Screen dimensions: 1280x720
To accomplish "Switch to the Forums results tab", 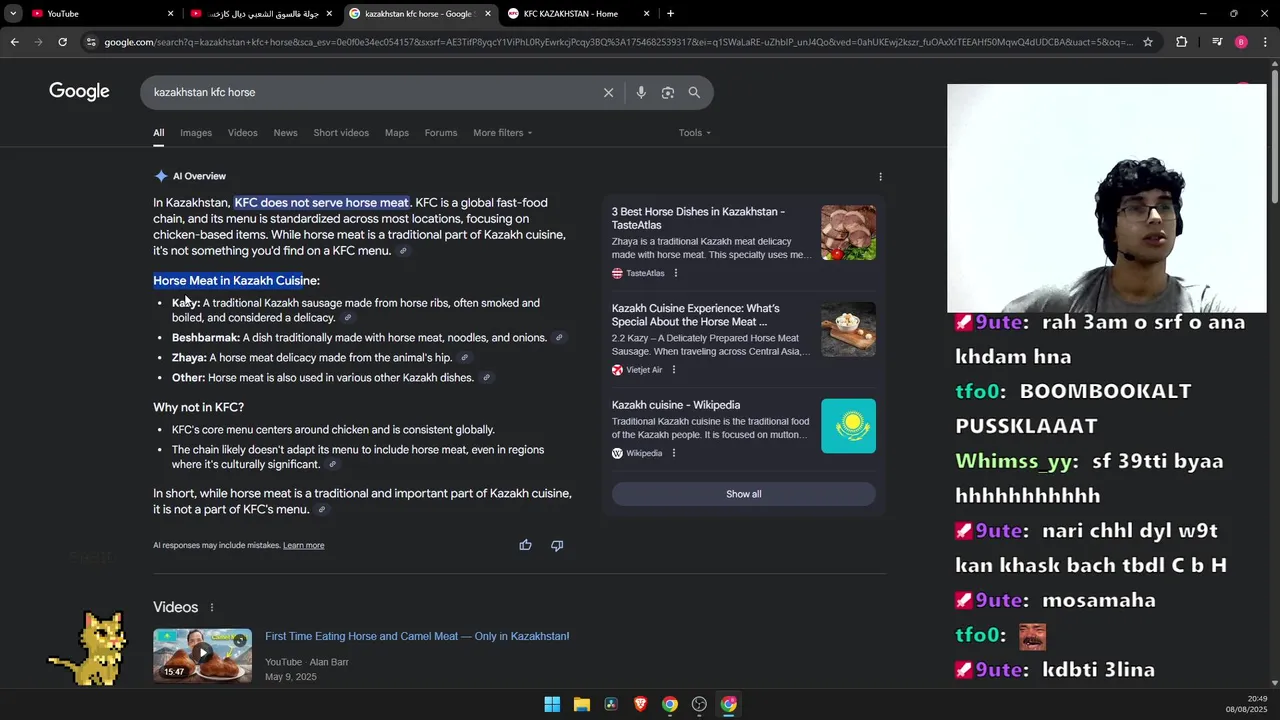I will tap(441, 133).
